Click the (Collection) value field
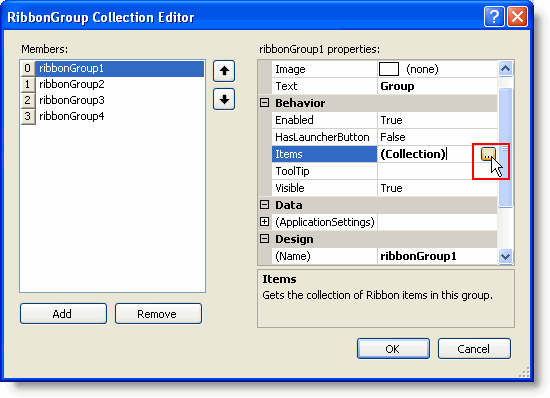 (429, 154)
